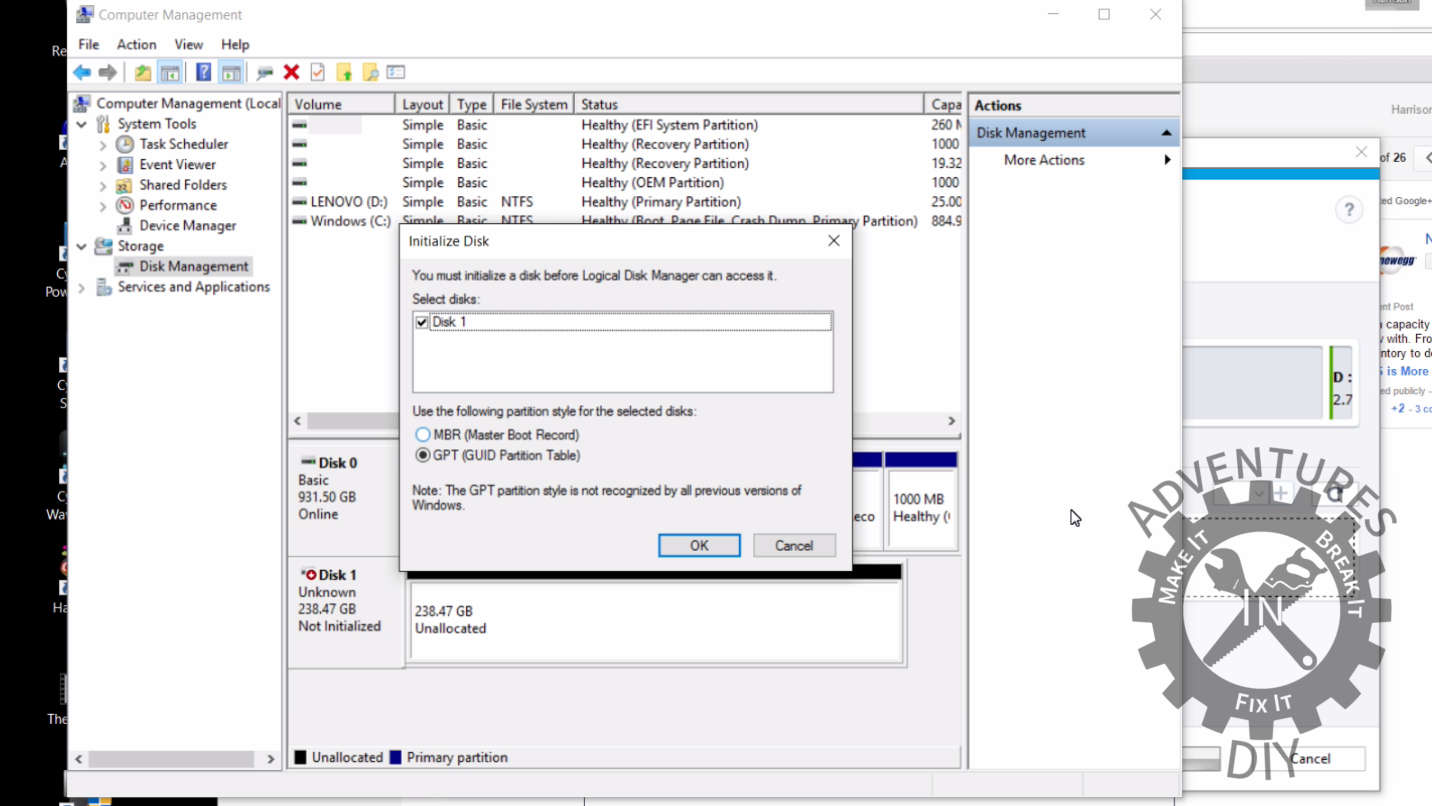Click the red X Delete toolbar icon

(x=291, y=72)
